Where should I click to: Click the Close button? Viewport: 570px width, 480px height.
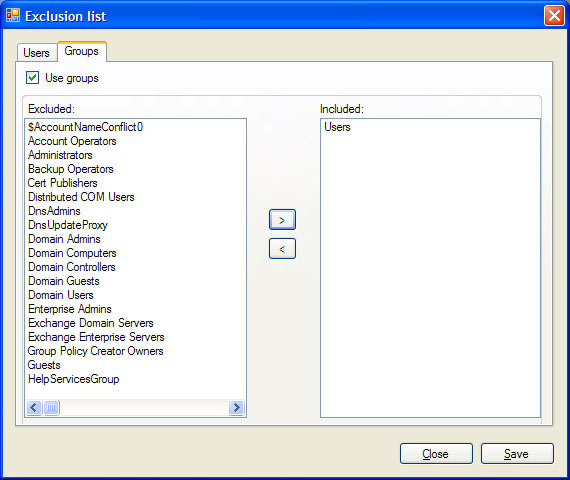(x=436, y=453)
